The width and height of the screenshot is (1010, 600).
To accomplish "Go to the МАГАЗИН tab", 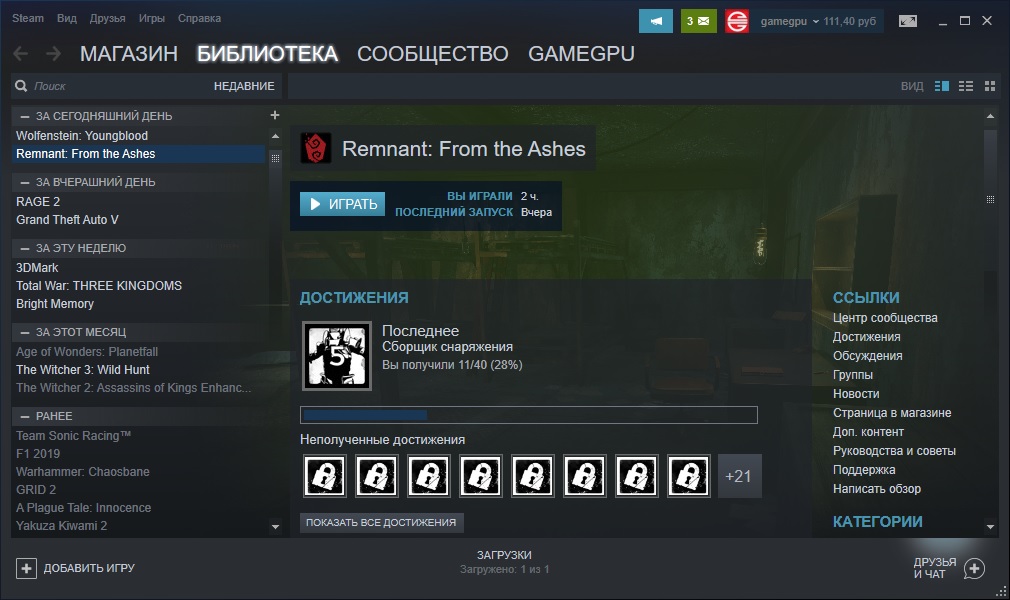I will pos(129,53).
